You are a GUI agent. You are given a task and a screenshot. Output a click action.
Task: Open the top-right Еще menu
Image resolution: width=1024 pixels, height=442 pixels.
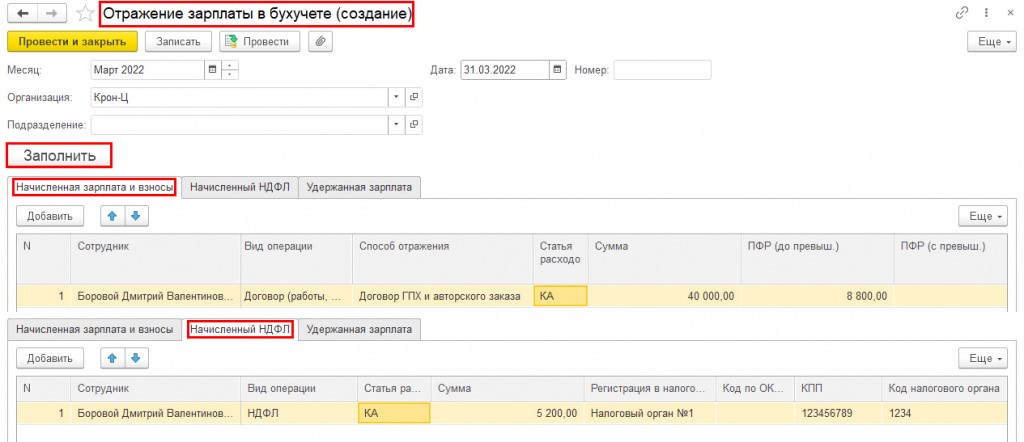coord(991,41)
